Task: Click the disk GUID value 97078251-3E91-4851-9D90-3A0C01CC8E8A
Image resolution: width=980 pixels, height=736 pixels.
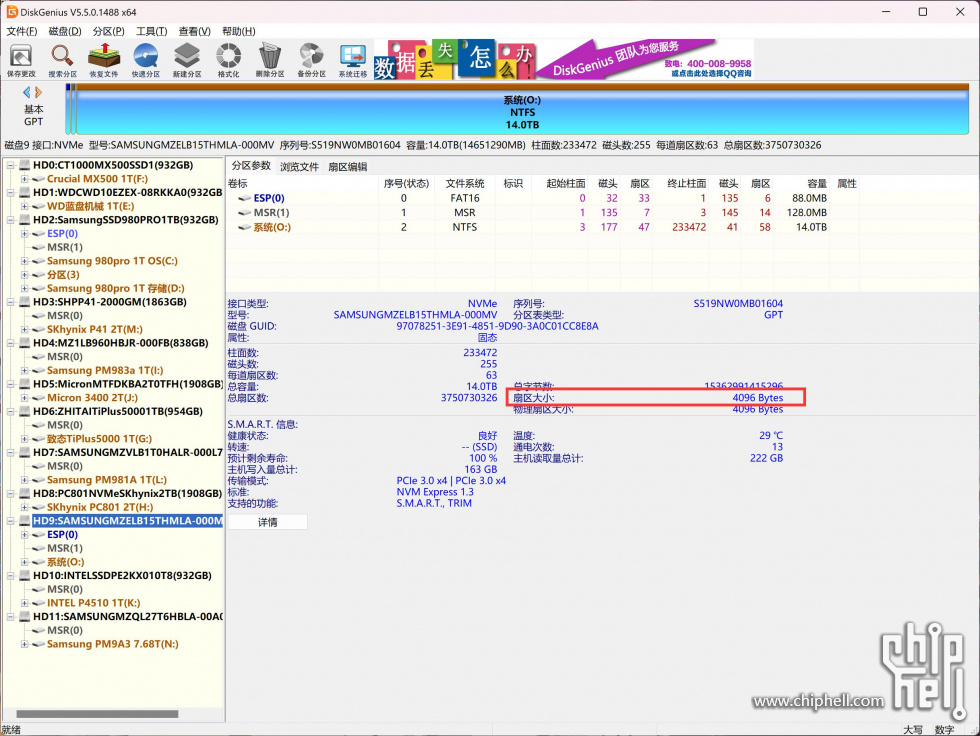Action: [497, 326]
